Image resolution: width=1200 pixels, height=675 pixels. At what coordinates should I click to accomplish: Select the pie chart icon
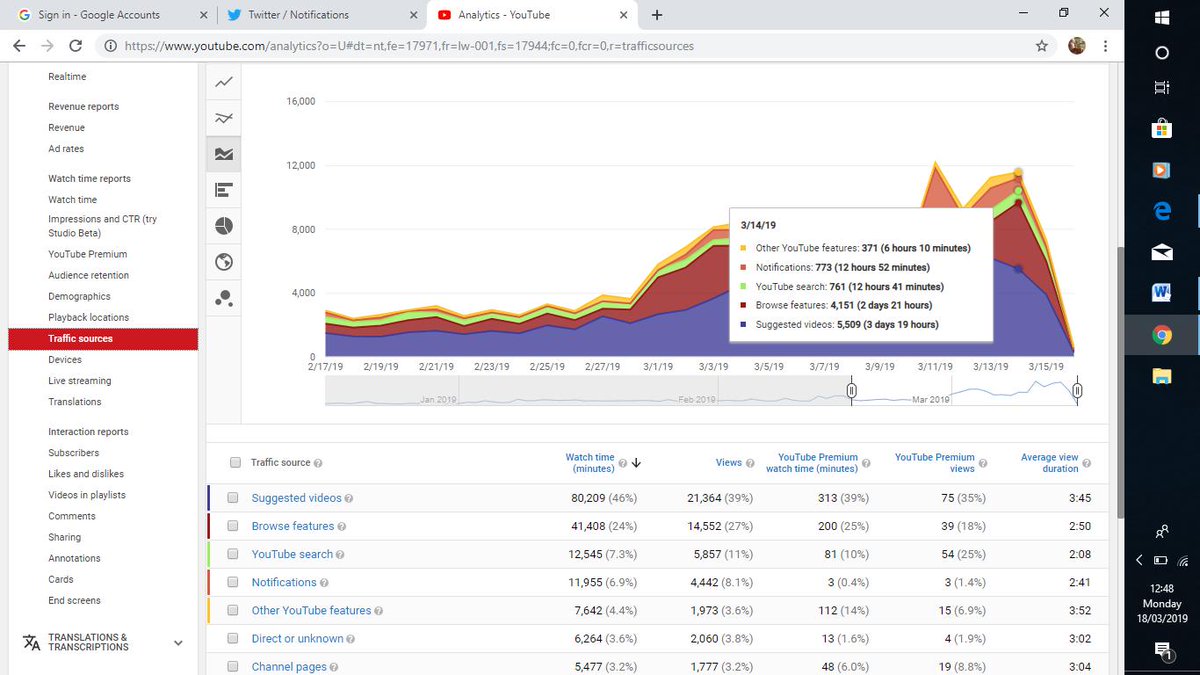224,225
